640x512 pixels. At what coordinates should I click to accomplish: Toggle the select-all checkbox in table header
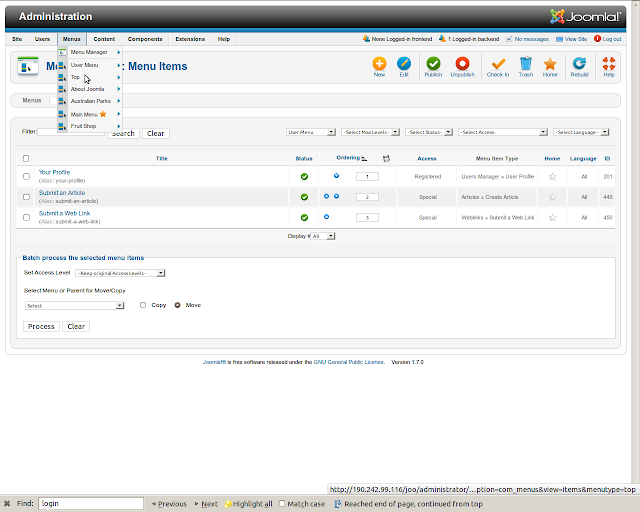click(x=26, y=158)
